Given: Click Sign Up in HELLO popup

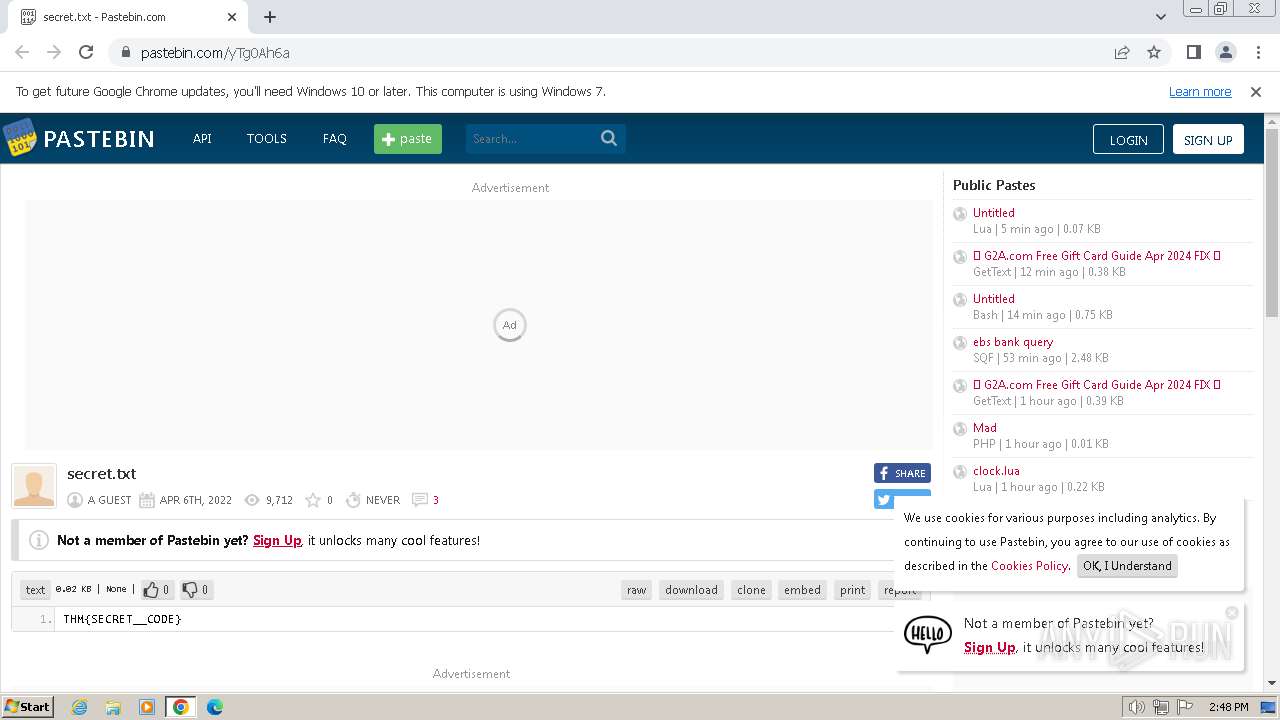Looking at the screenshot, I should (x=990, y=648).
